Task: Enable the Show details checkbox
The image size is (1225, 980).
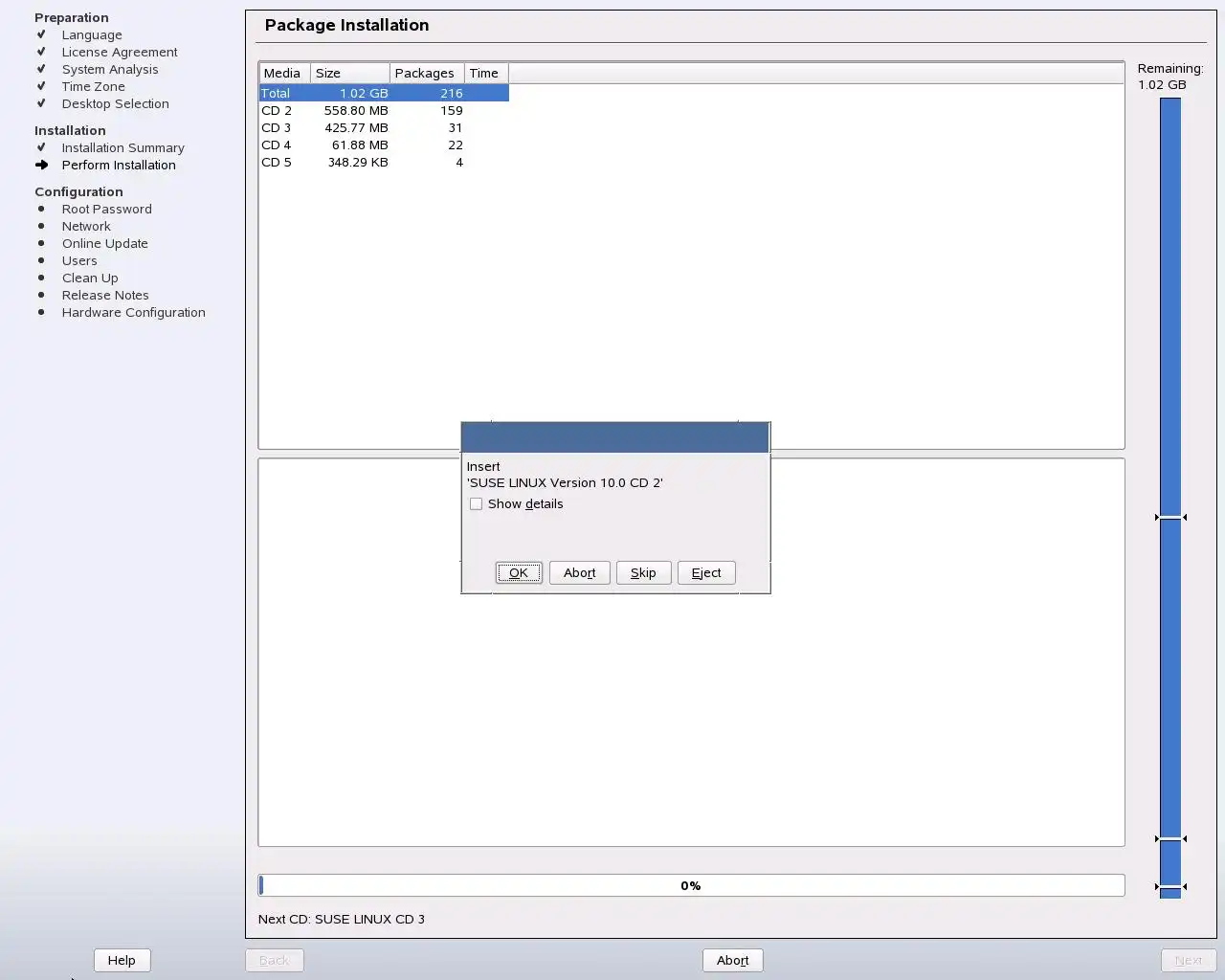Action: pyautogui.click(x=476, y=503)
